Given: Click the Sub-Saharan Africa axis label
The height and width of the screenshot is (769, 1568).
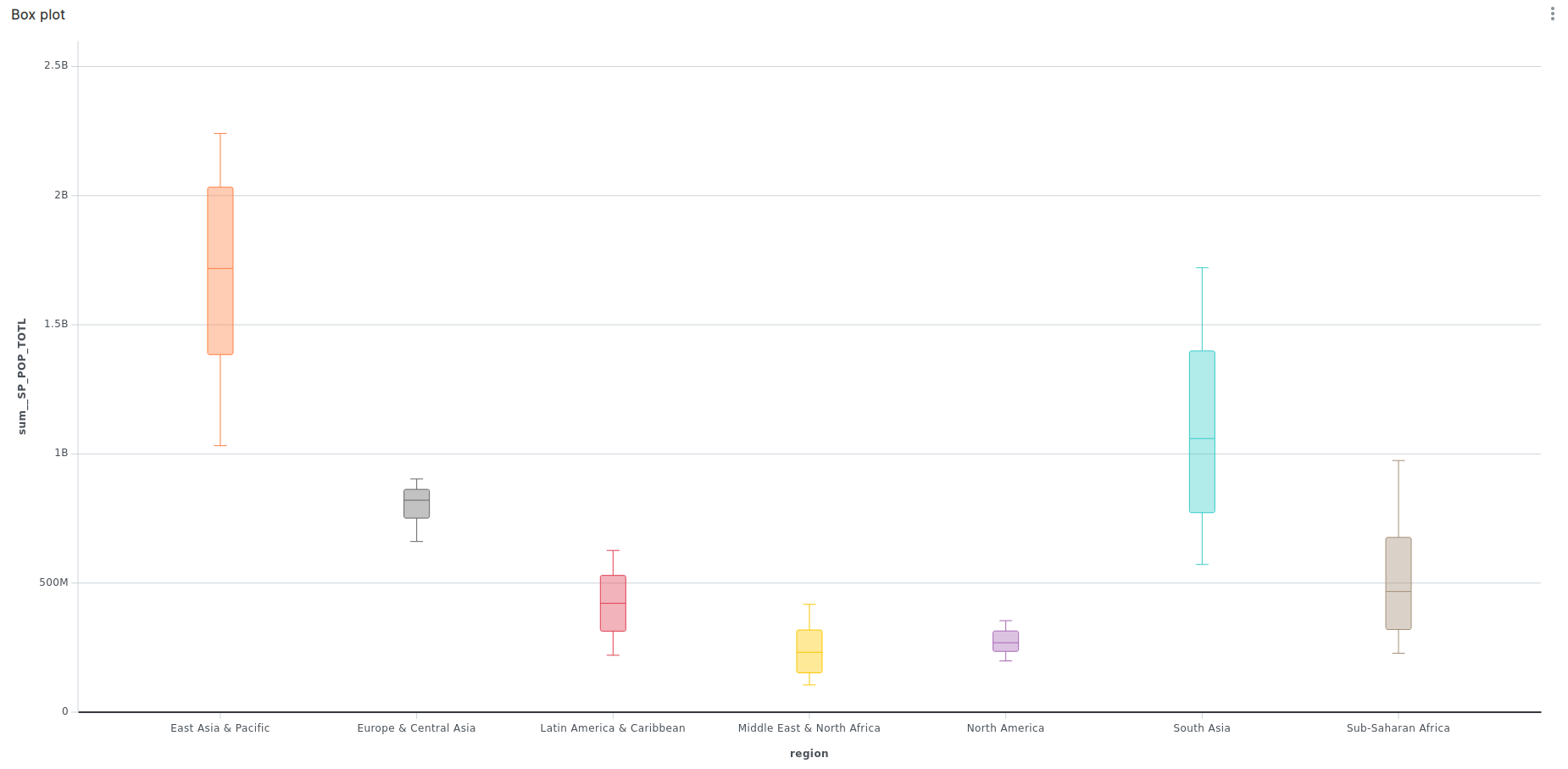Looking at the screenshot, I should (1398, 728).
